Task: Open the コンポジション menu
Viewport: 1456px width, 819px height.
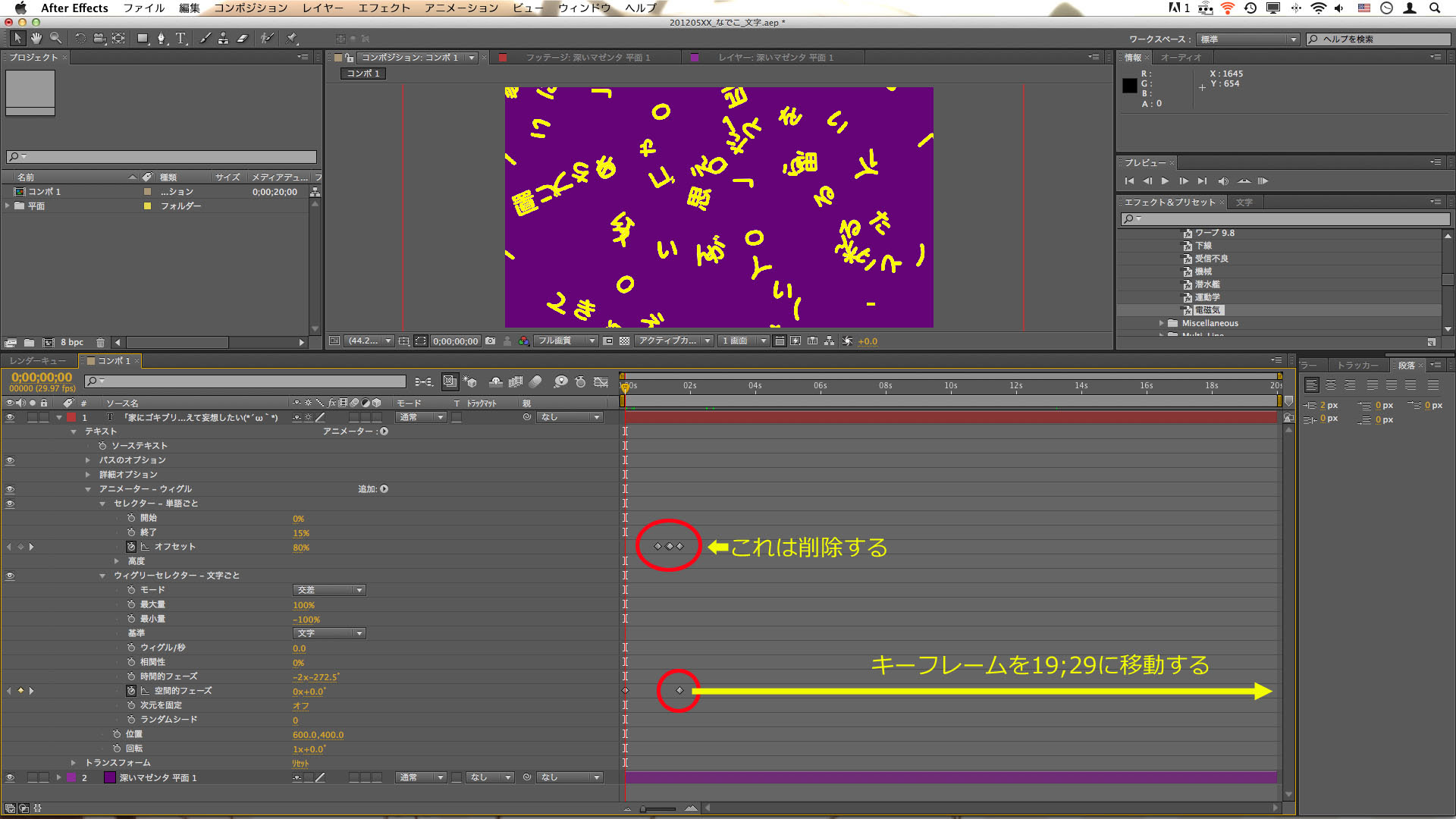Action: tap(251, 8)
